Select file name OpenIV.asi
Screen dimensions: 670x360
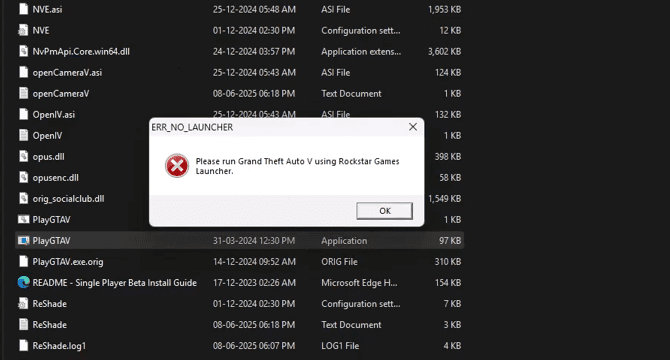tap(53, 114)
